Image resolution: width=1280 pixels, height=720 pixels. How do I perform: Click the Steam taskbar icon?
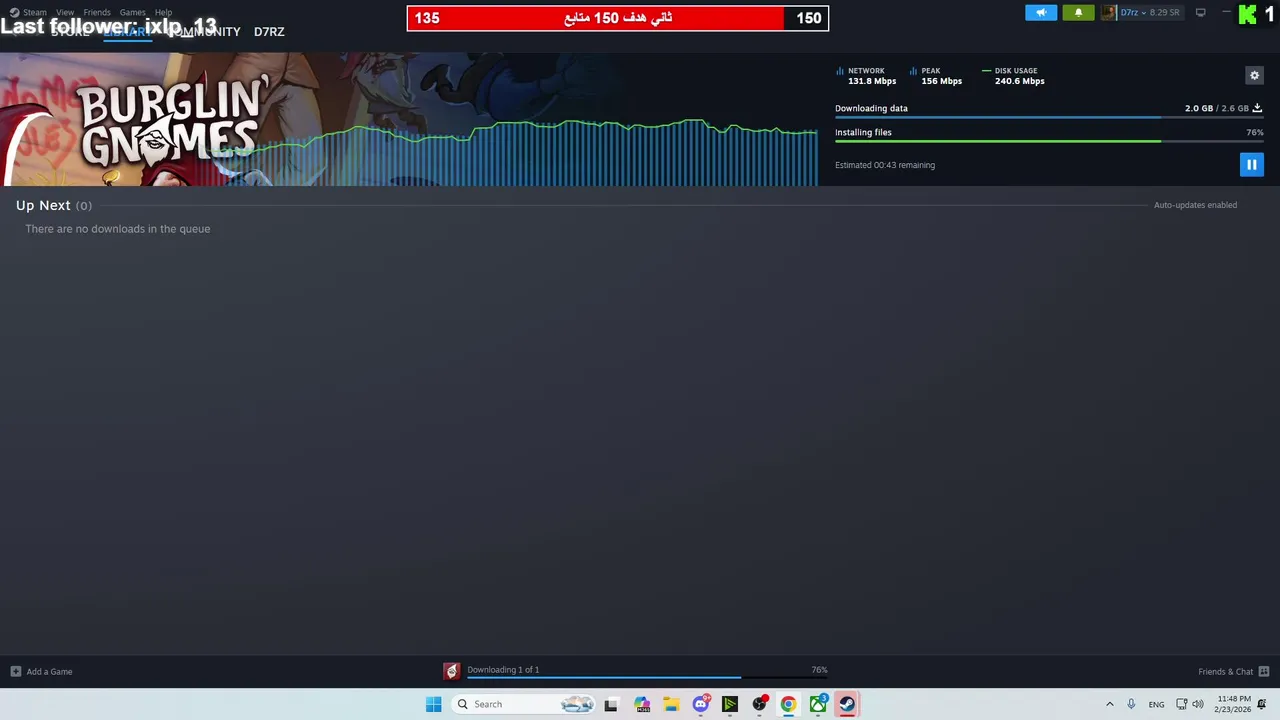[847, 704]
